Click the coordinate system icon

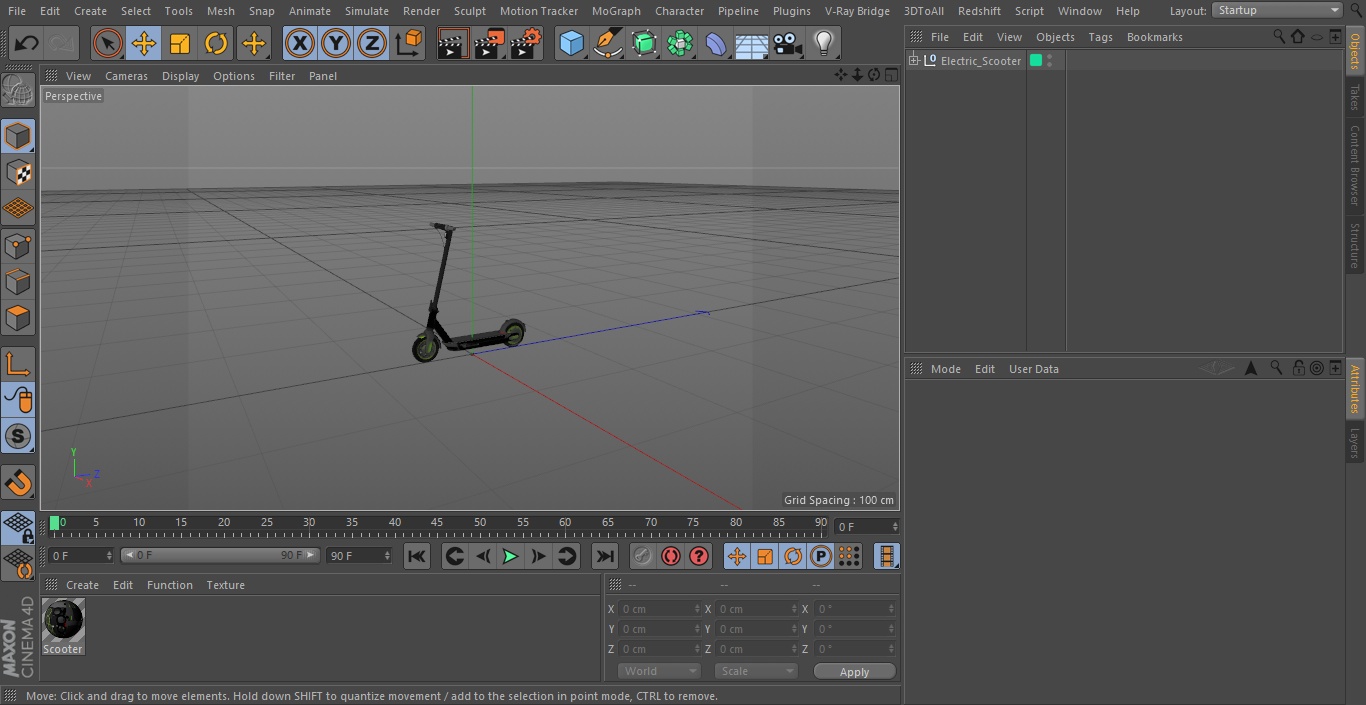tap(409, 43)
